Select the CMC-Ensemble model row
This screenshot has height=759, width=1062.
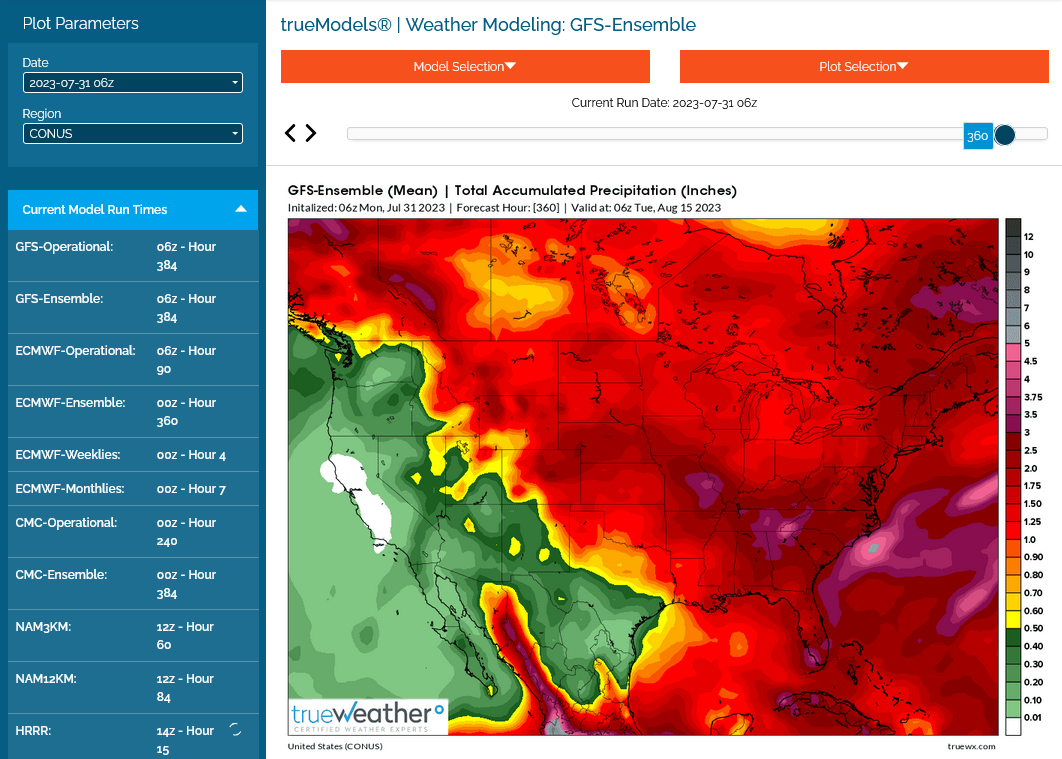point(133,584)
